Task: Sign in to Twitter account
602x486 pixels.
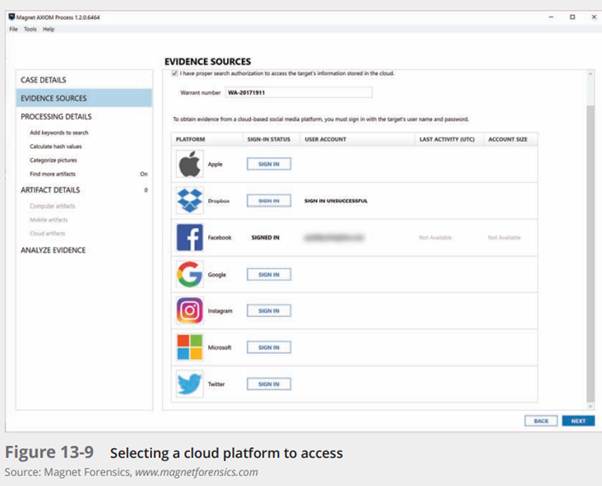Action: pyautogui.click(x=269, y=384)
